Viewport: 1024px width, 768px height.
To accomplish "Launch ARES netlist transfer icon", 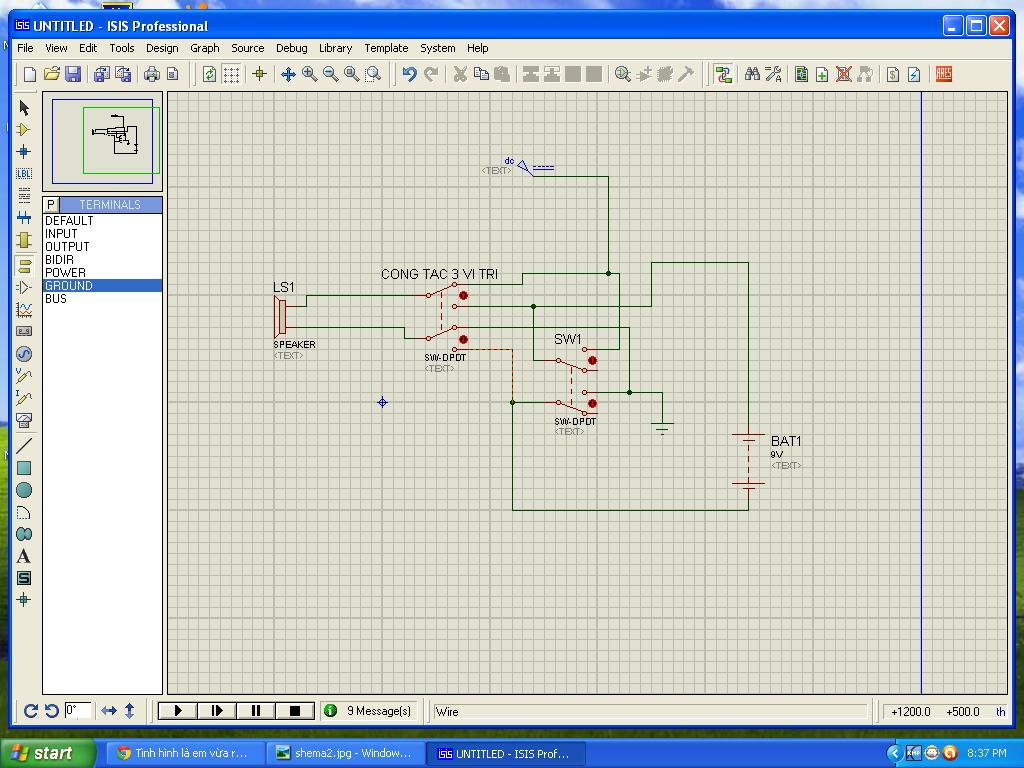I will [x=943, y=74].
